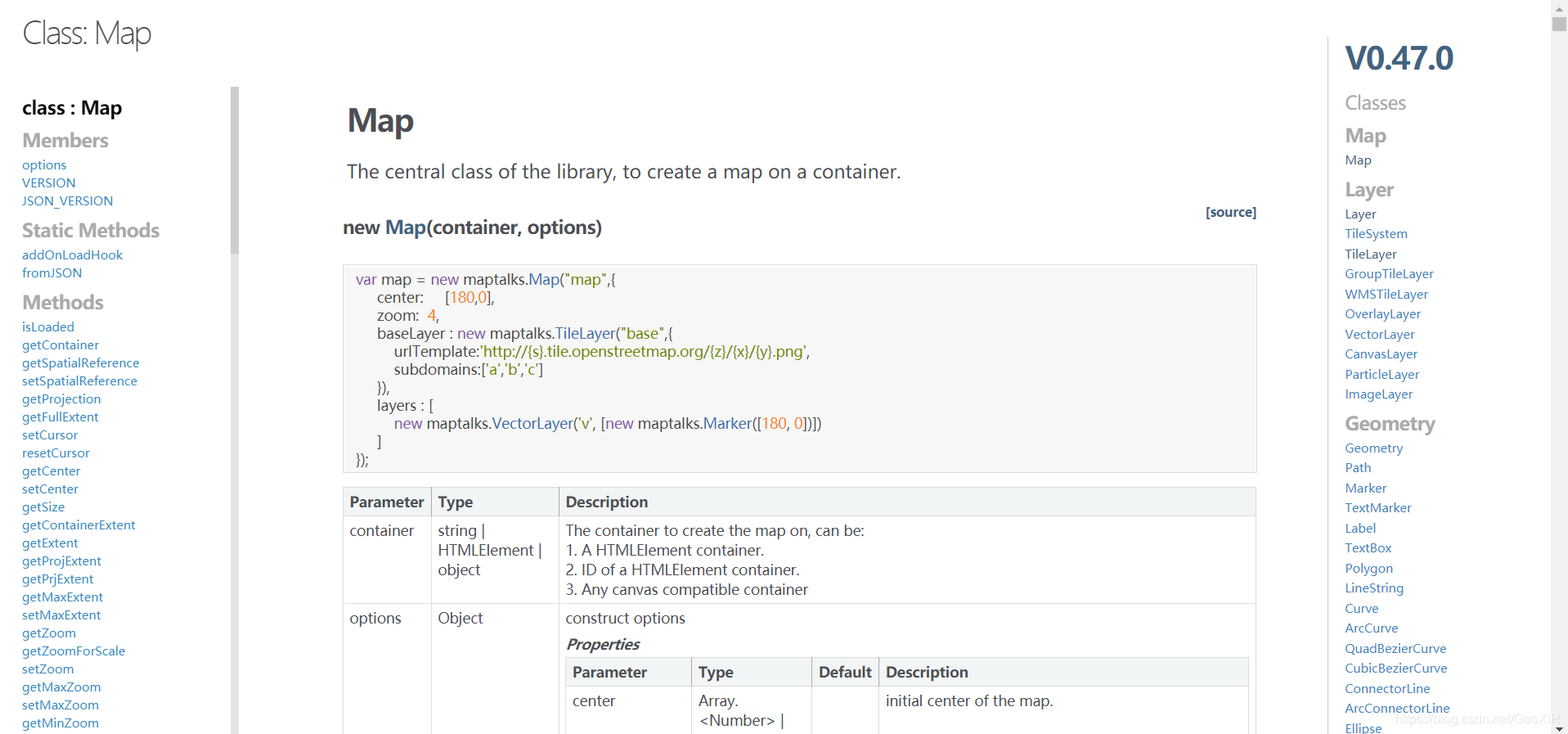The height and width of the screenshot is (734, 1568).
Task: Select Curve in class list
Action: pyautogui.click(x=1361, y=609)
